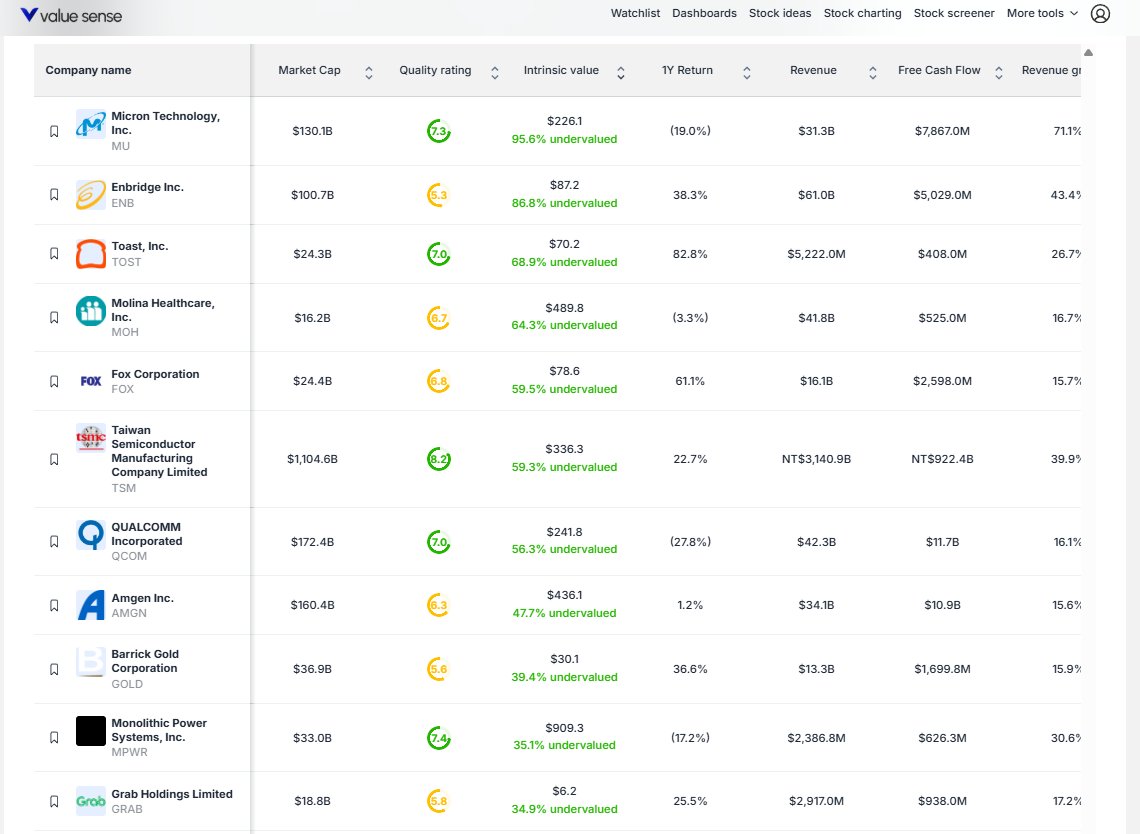
Task: Toggle bookmark for Fox Corporation
Action: 54,381
